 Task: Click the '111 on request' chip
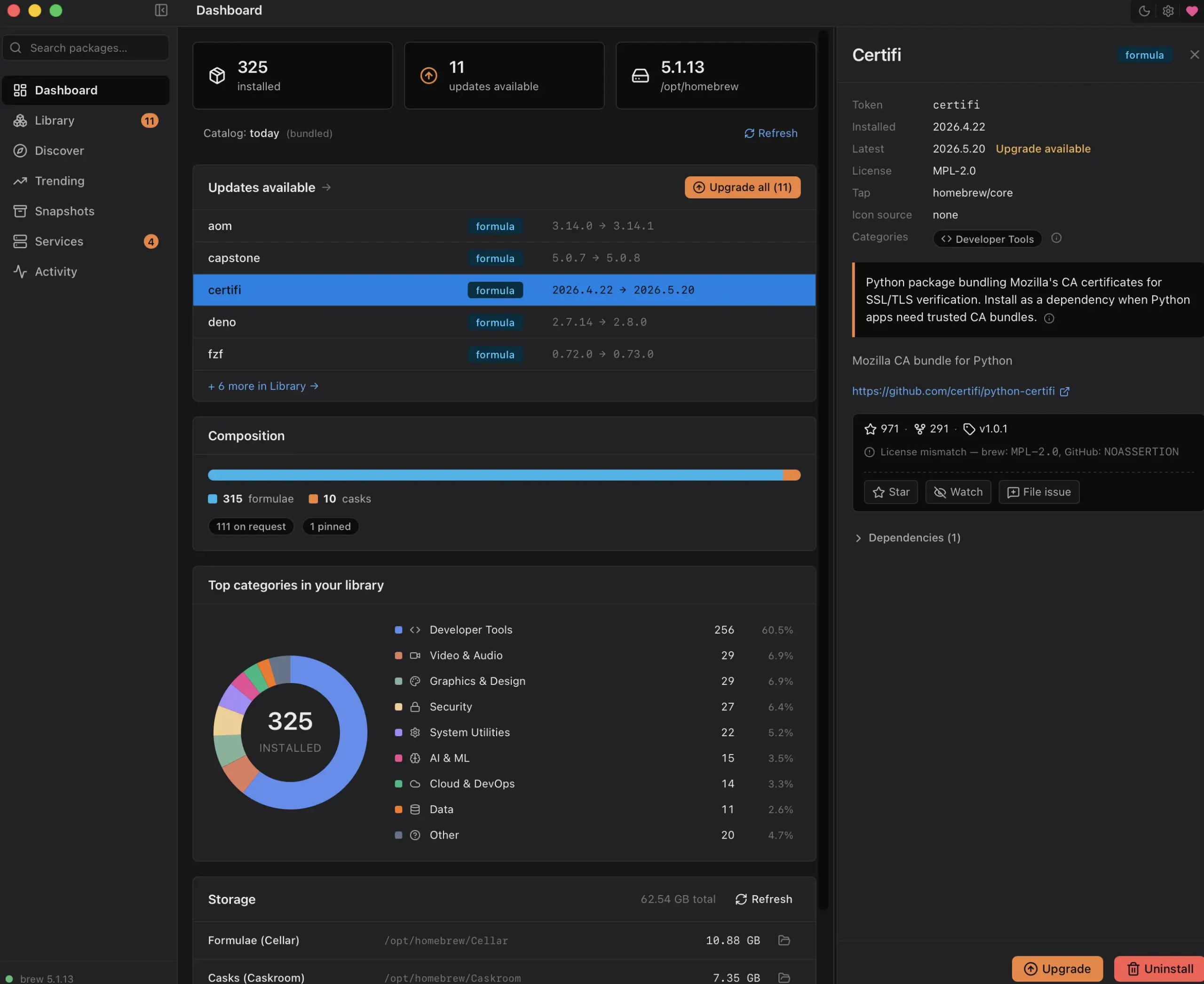click(x=251, y=526)
